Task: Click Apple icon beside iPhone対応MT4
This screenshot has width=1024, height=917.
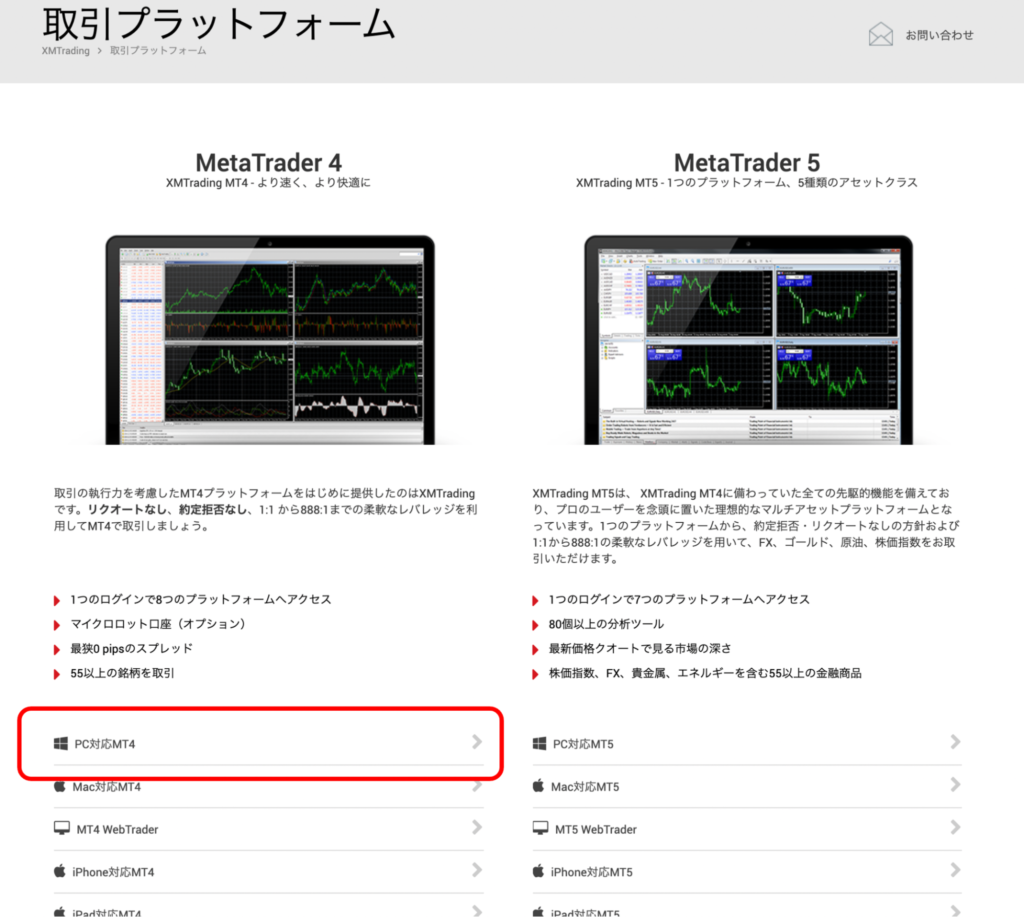Action: pos(59,871)
